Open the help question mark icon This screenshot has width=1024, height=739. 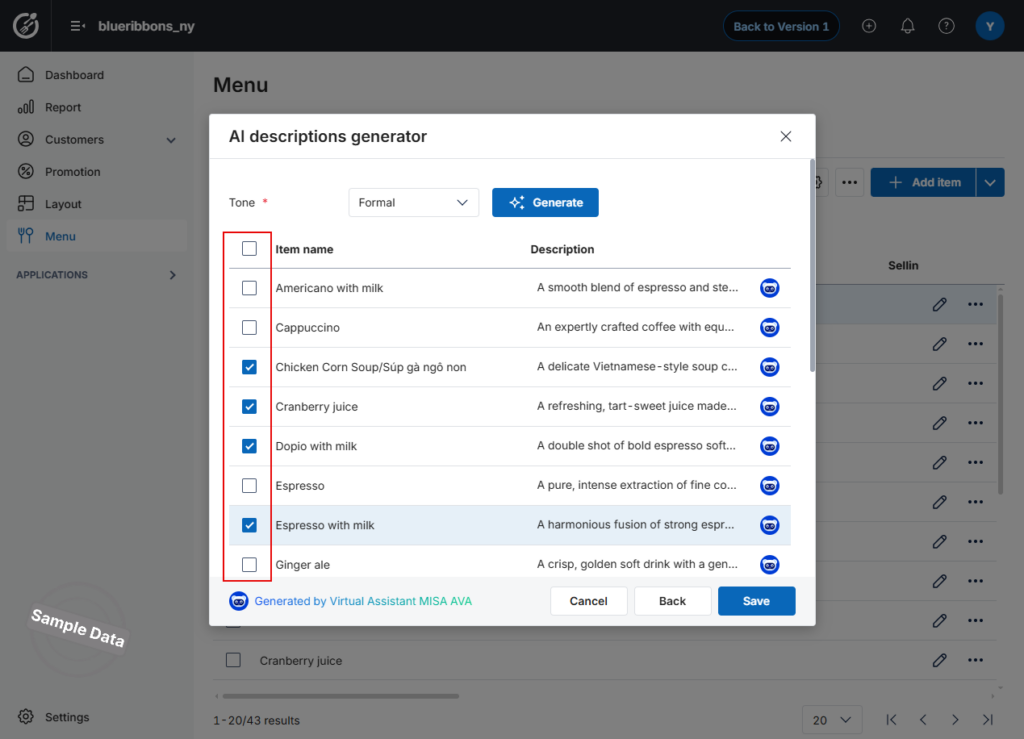946,26
